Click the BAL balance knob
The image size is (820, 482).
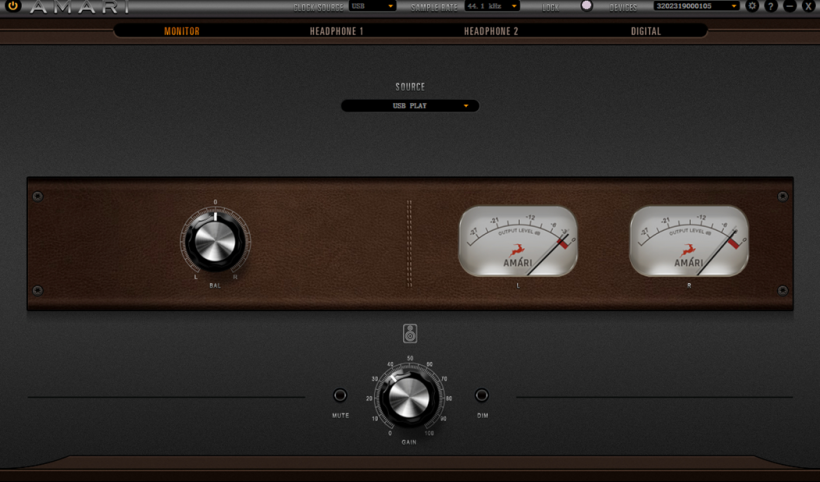coord(215,242)
